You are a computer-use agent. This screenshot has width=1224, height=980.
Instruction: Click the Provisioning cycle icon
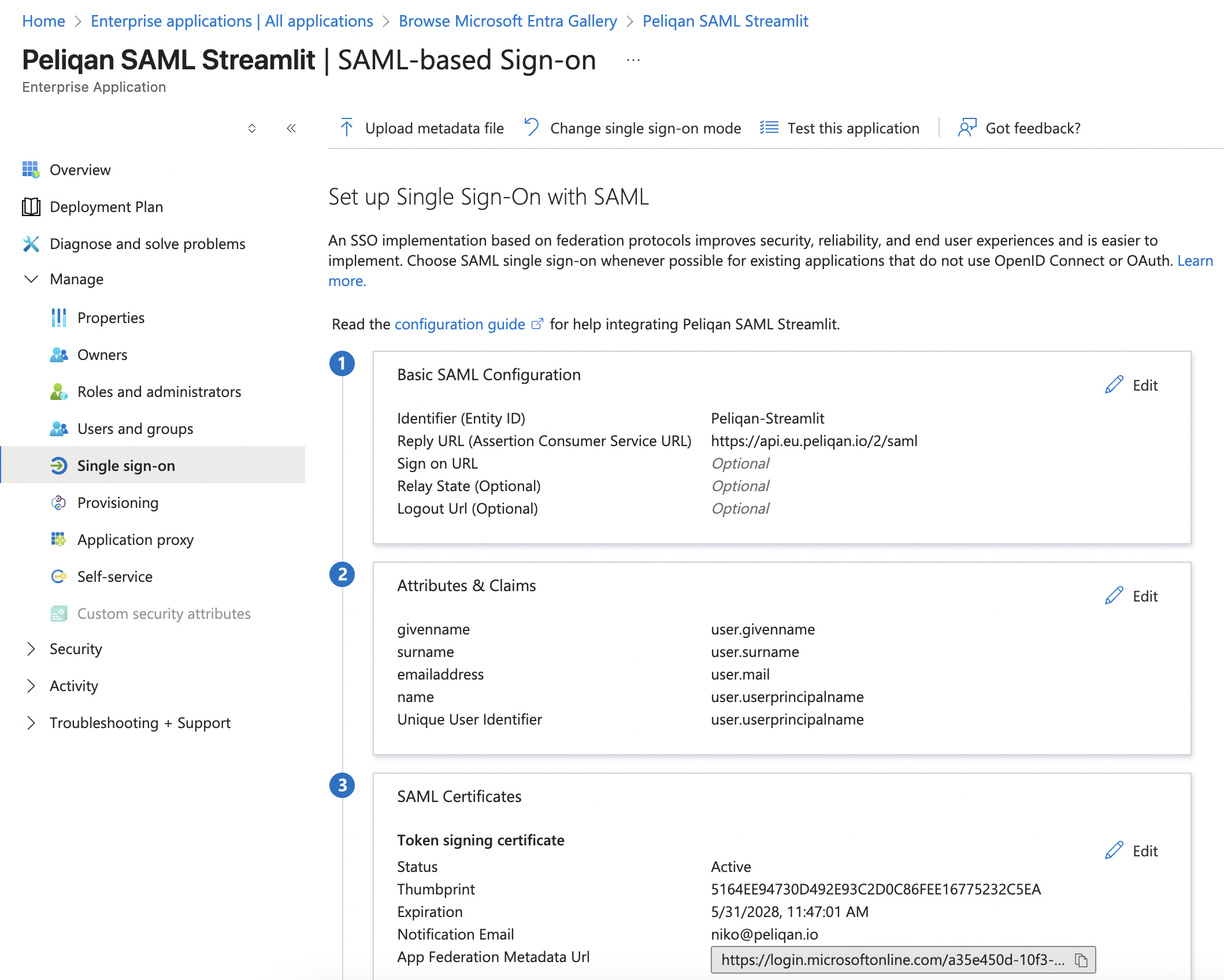coord(58,503)
